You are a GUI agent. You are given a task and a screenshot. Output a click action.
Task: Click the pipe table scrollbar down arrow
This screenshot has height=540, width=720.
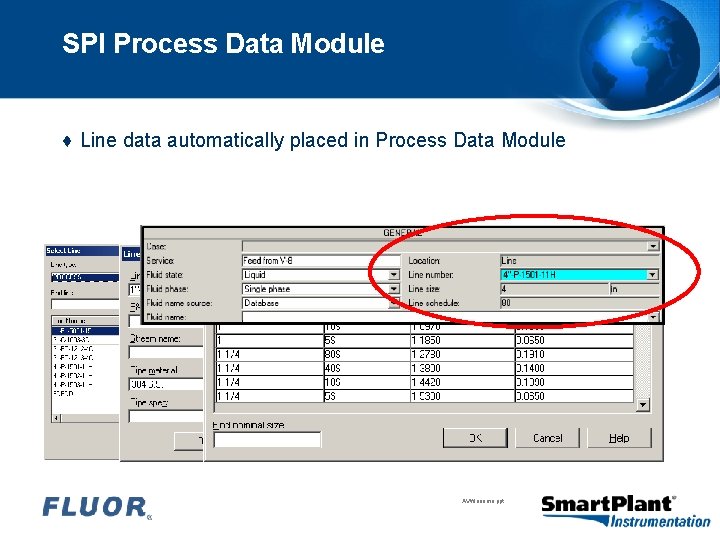coord(642,405)
